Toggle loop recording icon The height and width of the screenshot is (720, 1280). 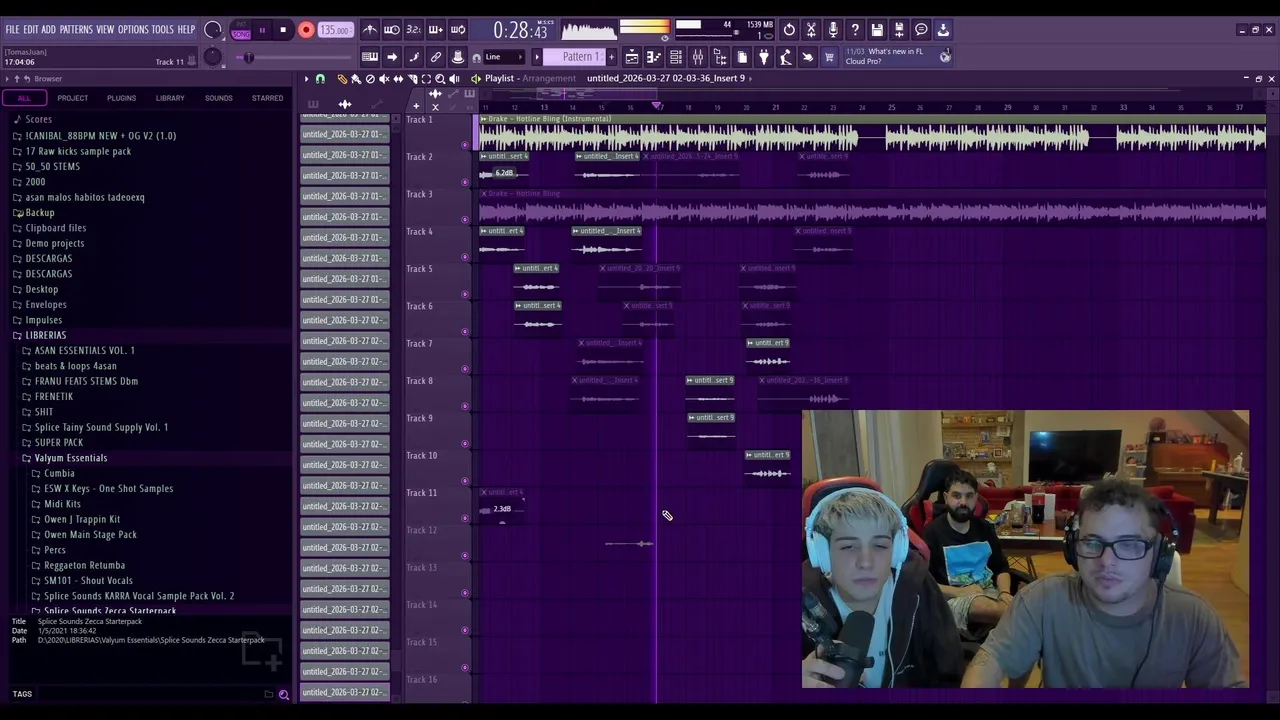click(458, 30)
